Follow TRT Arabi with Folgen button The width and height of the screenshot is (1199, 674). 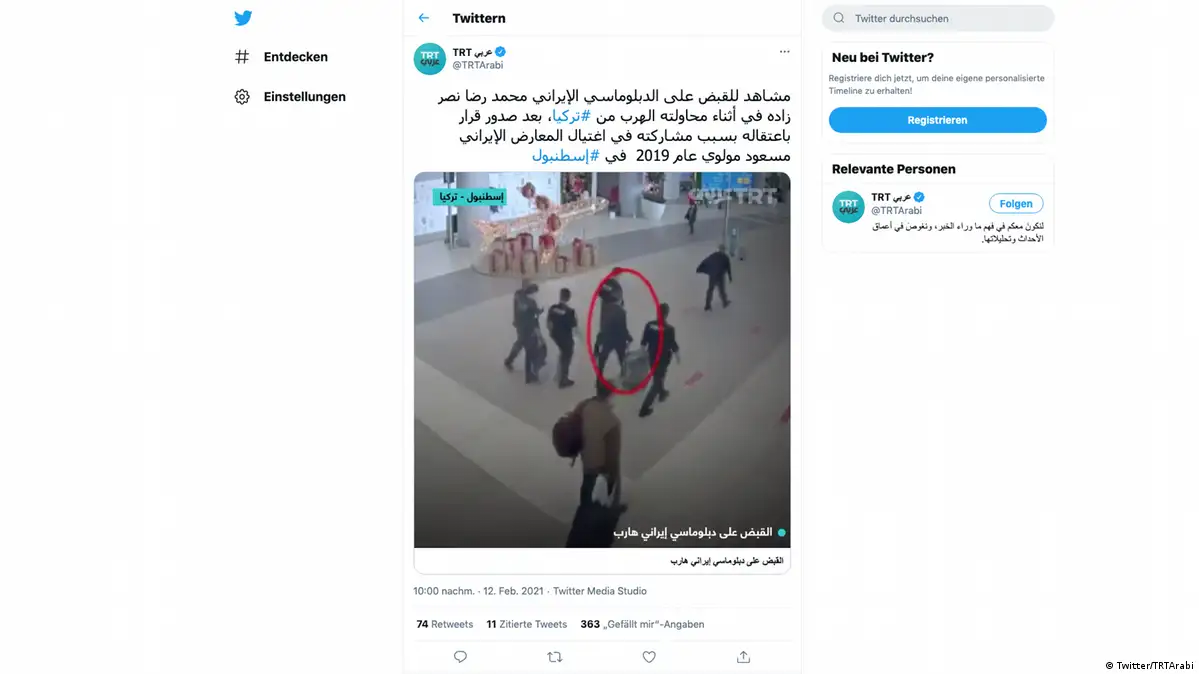[1015, 204]
